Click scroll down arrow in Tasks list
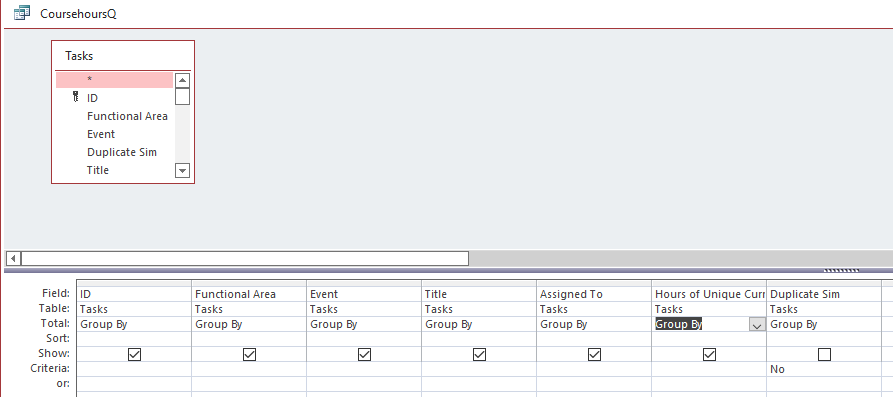Viewport: 893px width, 397px height. coord(182,170)
